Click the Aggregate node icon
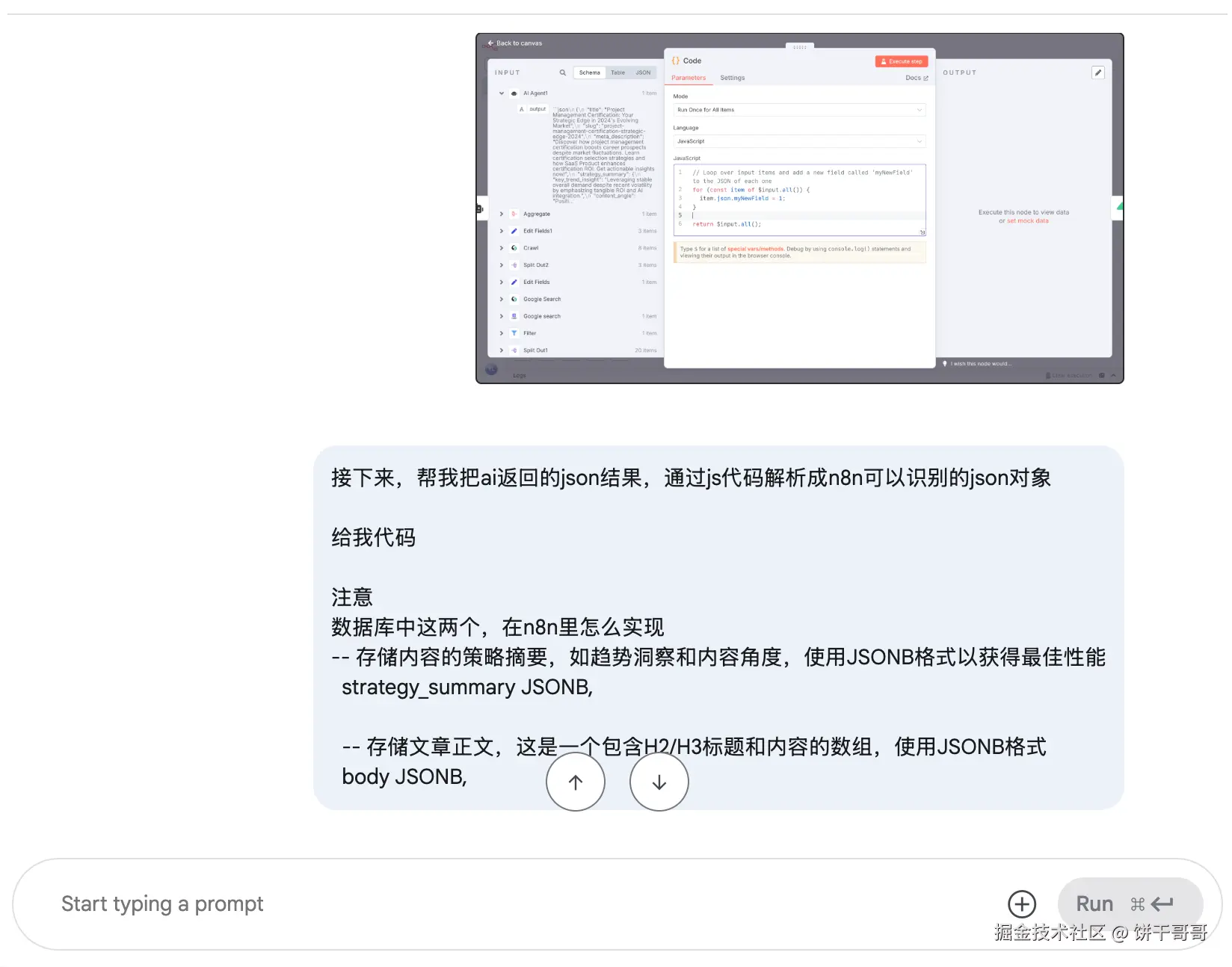 click(514, 214)
